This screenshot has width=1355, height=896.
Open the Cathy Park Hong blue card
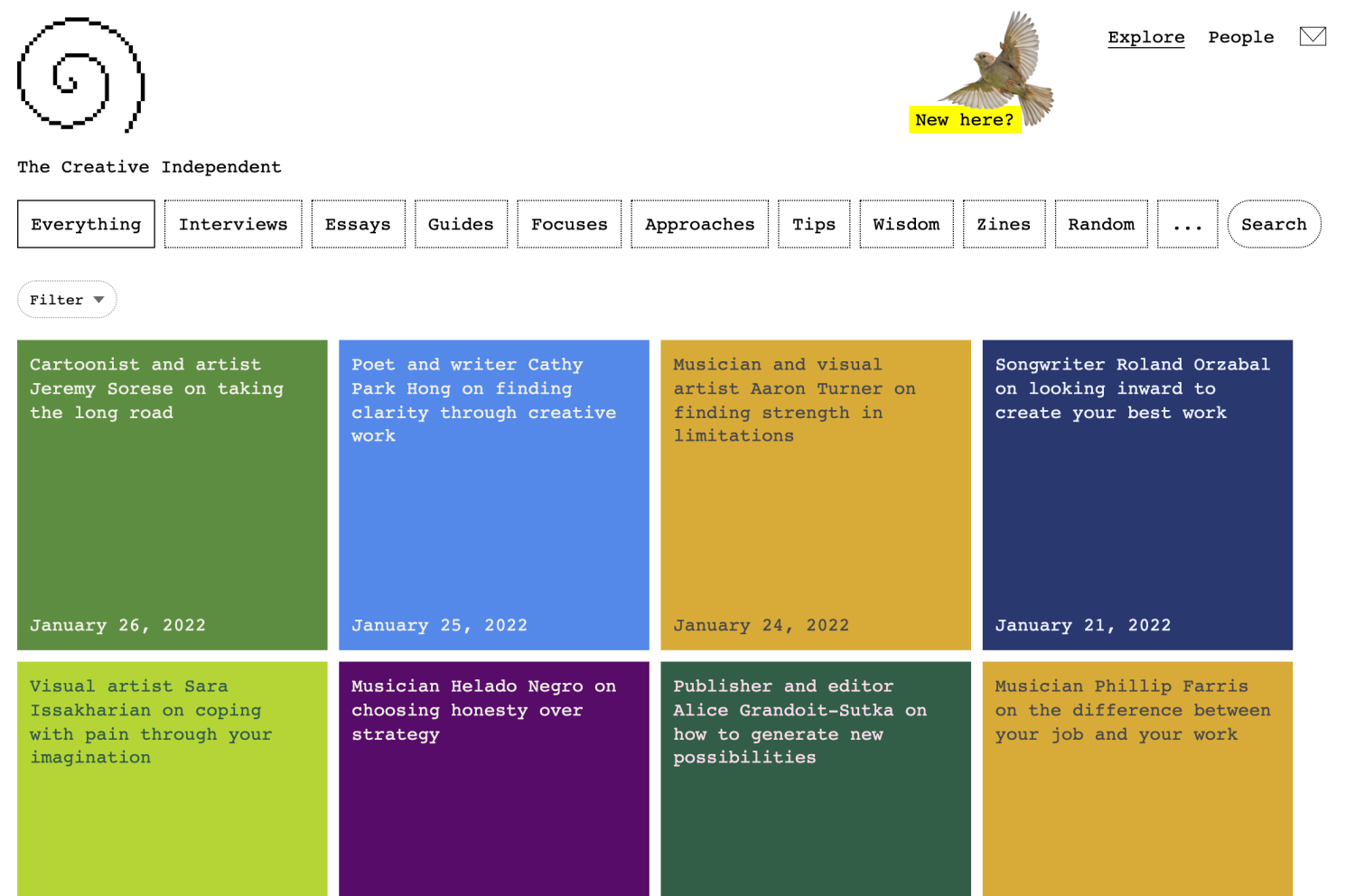493,495
